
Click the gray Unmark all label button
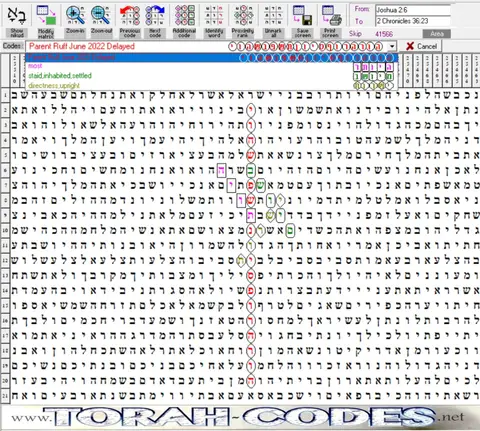pyautogui.click(x=273, y=33)
